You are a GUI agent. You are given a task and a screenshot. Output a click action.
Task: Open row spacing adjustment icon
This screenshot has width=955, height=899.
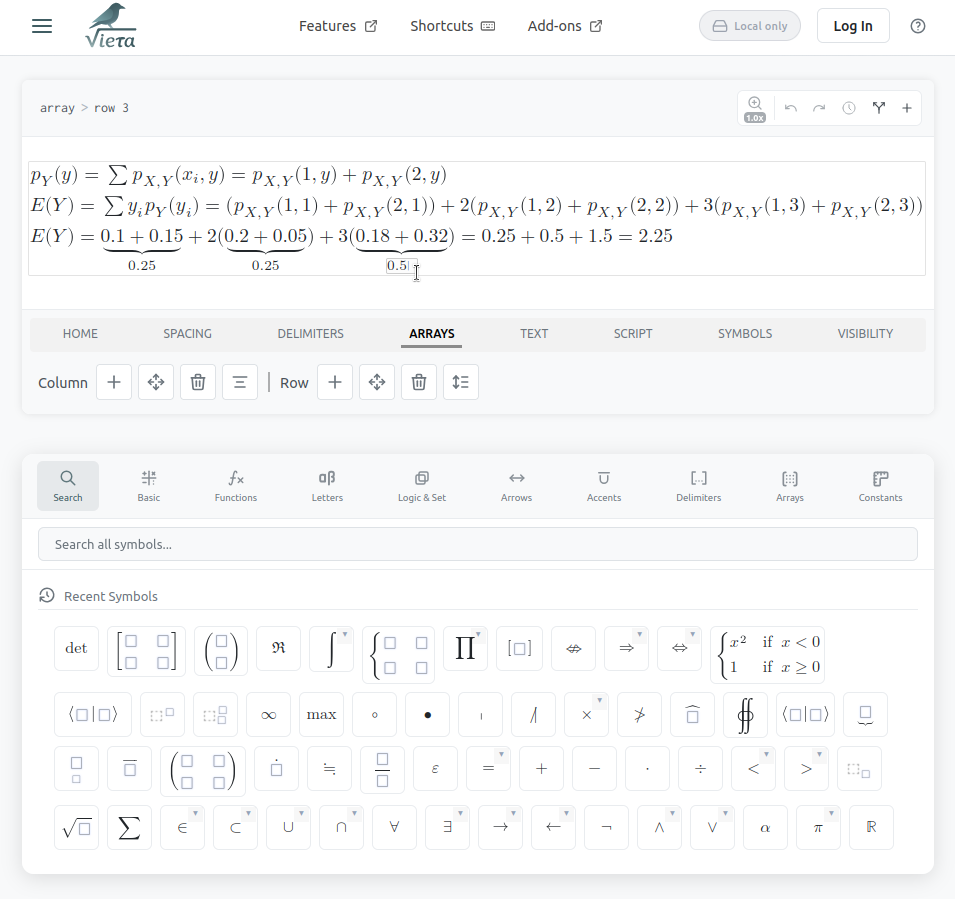pyautogui.click(x=460, y=382)
